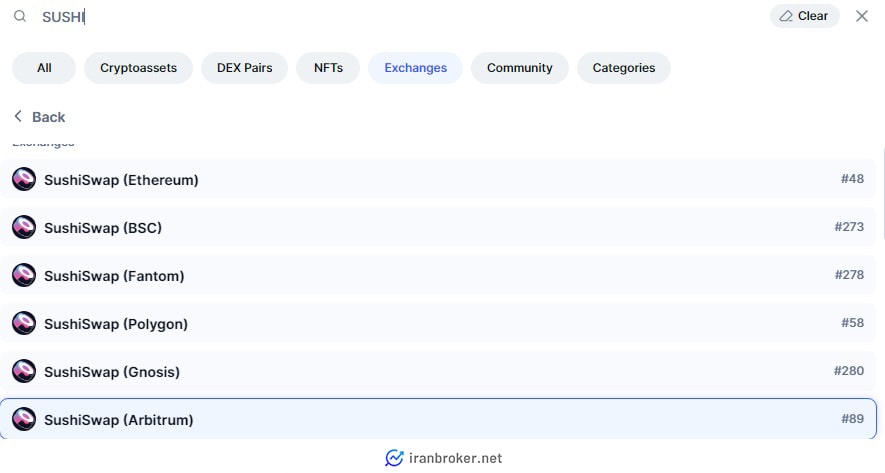The width and height of the screenshot is (885, 473).
Task: Open the SushiSwap (Gnosis) result
Action: pyautogui.click(x=438, y=371)
